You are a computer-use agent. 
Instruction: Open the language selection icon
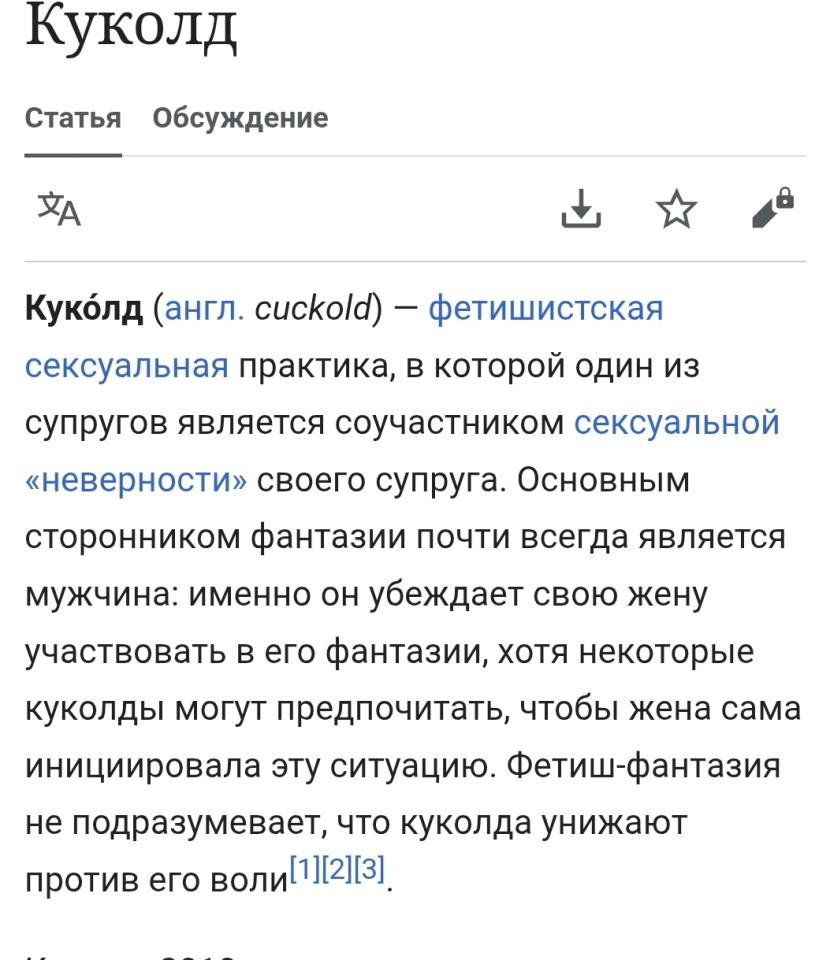pos(59,208)
